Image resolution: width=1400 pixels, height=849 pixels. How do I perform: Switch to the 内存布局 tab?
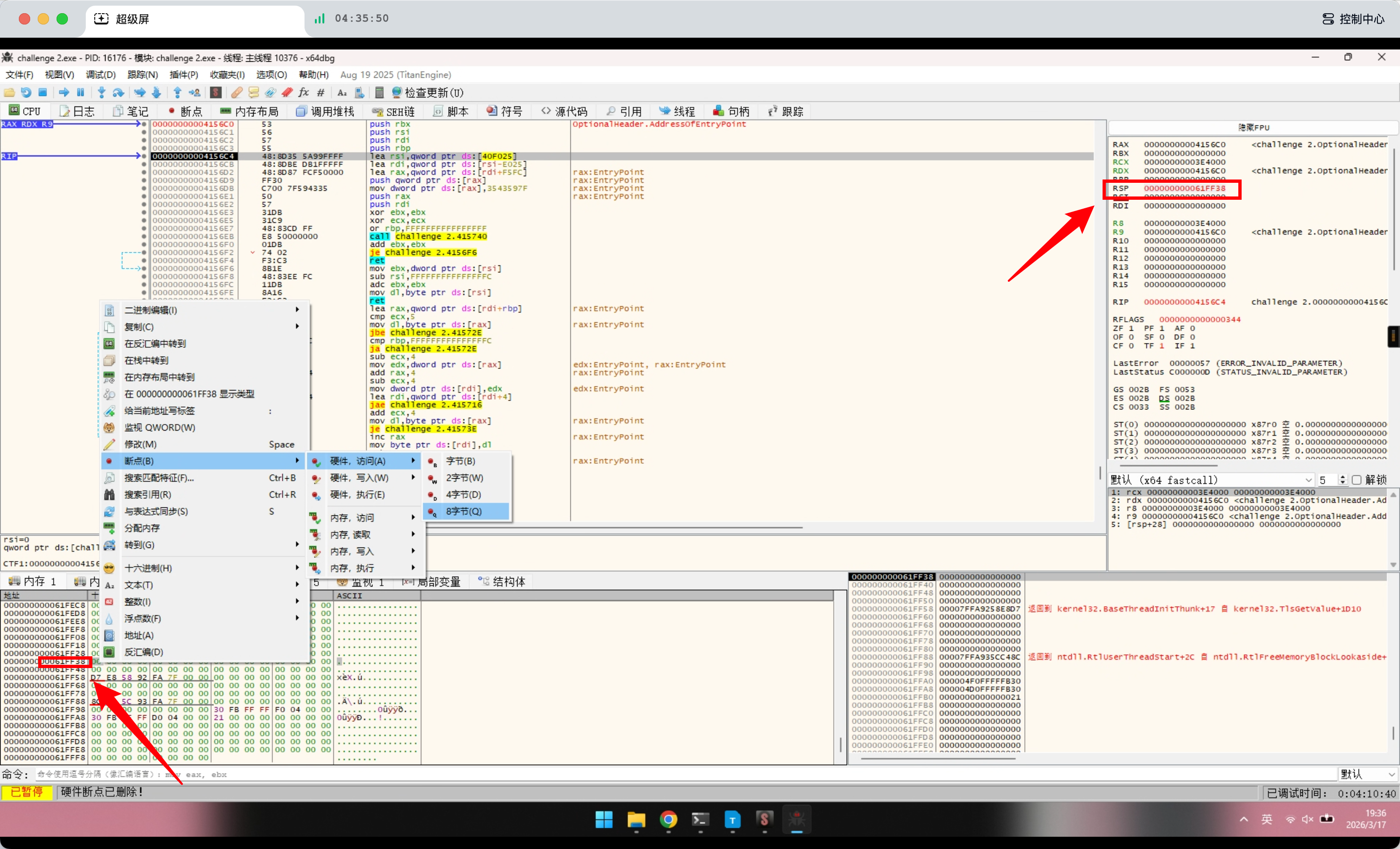click(x=249, y=111)
